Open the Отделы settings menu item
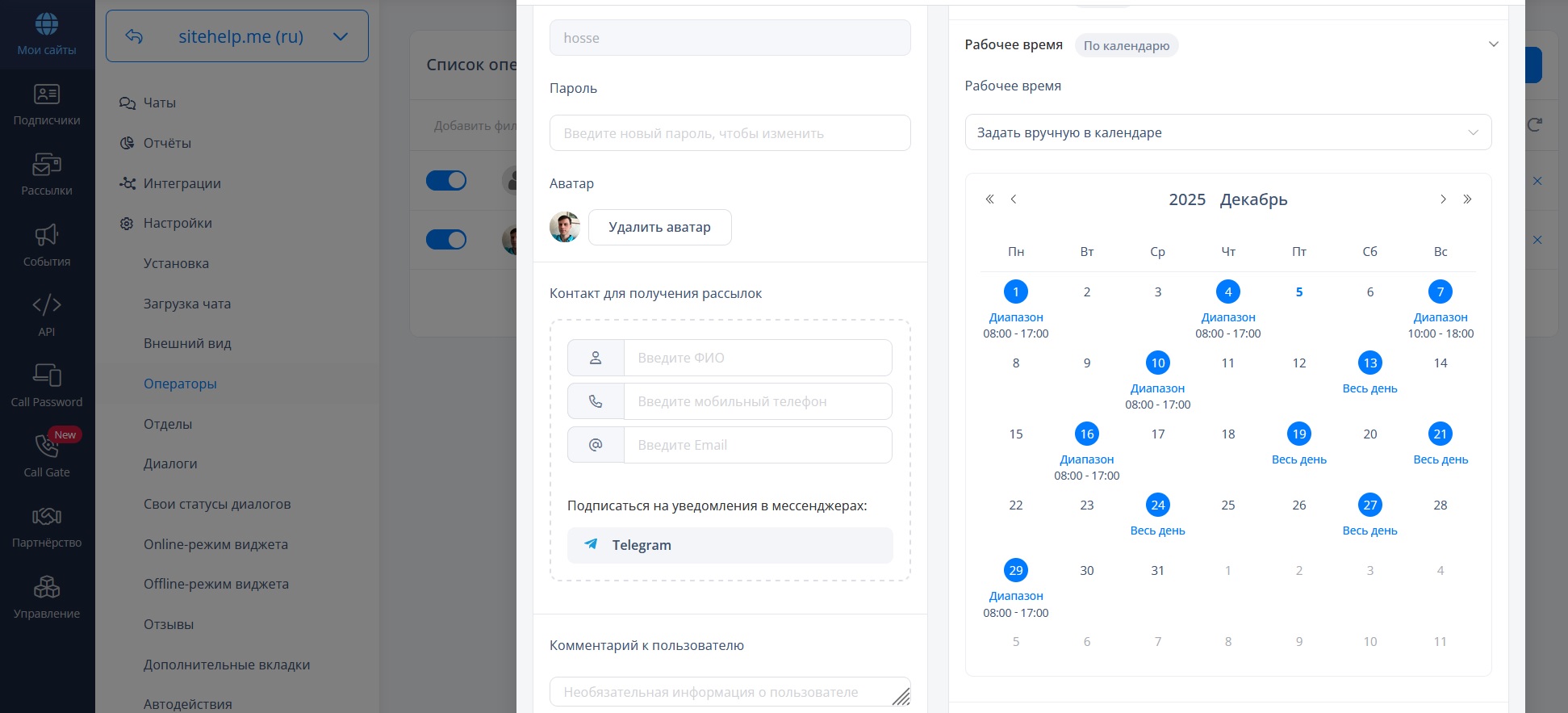Screen dimensions: 1568x713 pos(168,424)
